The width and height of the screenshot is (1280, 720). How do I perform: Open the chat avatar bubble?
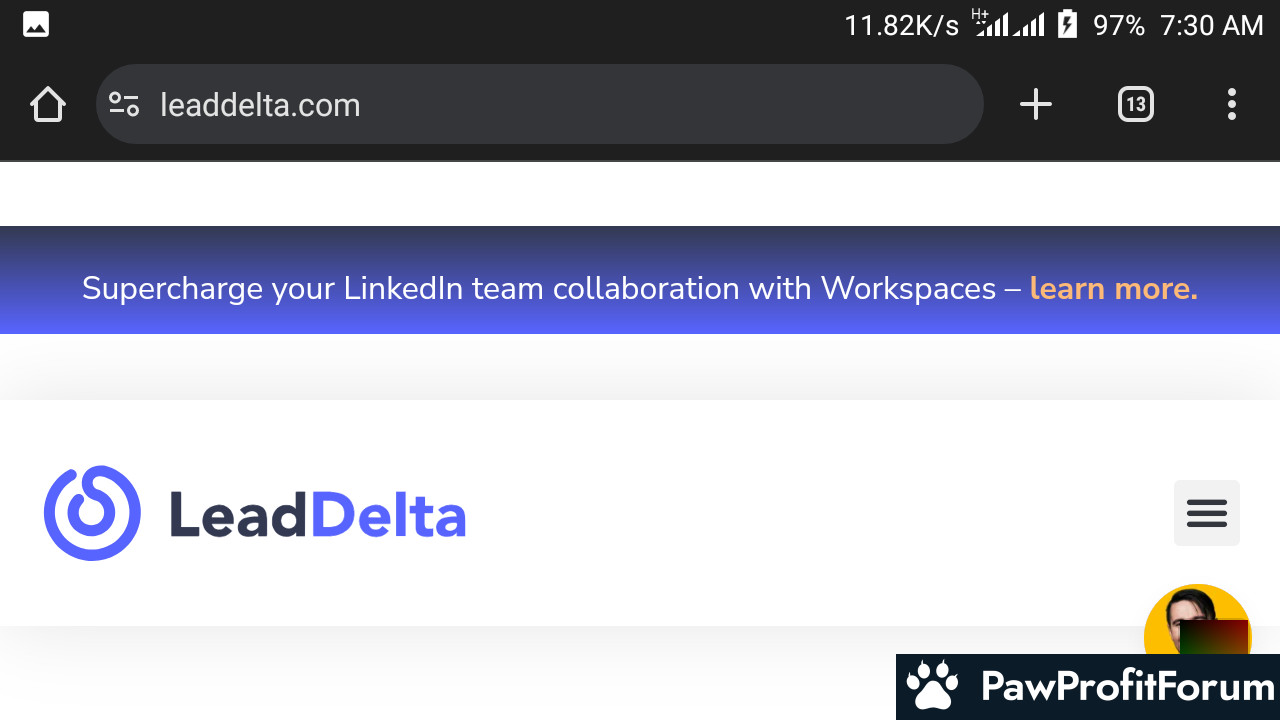pyautogui.click(x=1197, y=620)
